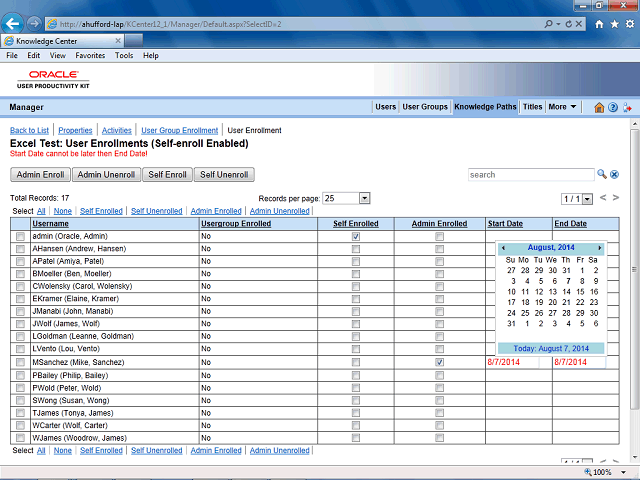Click the Admin Enroll button
This screenshot has height=480, width=640.
coord(40,175)
